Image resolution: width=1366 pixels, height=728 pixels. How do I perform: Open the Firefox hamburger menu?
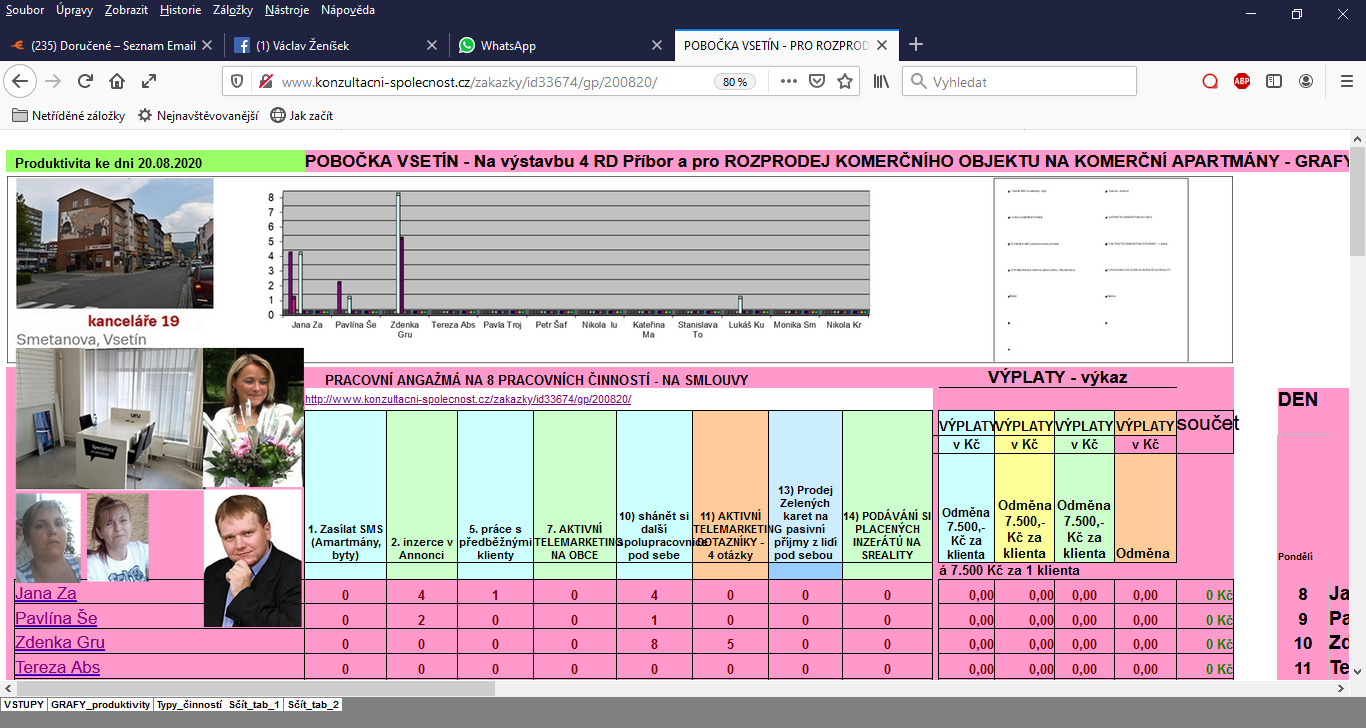pyautogui.click(x=1346, y=81)
